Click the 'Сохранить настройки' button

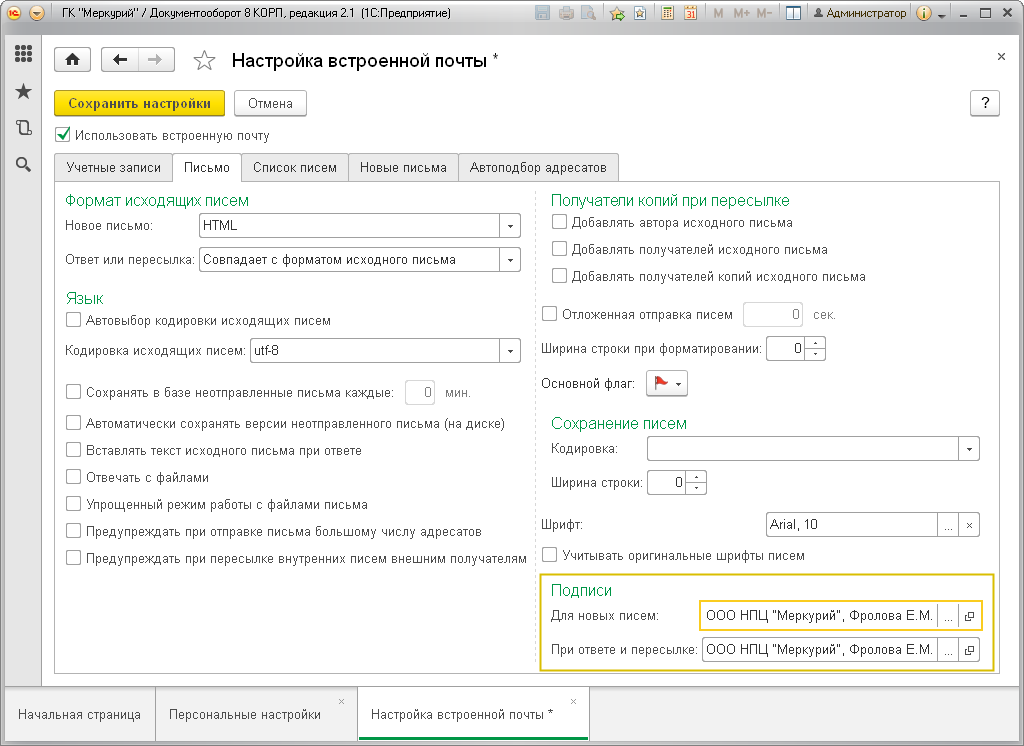139,103
